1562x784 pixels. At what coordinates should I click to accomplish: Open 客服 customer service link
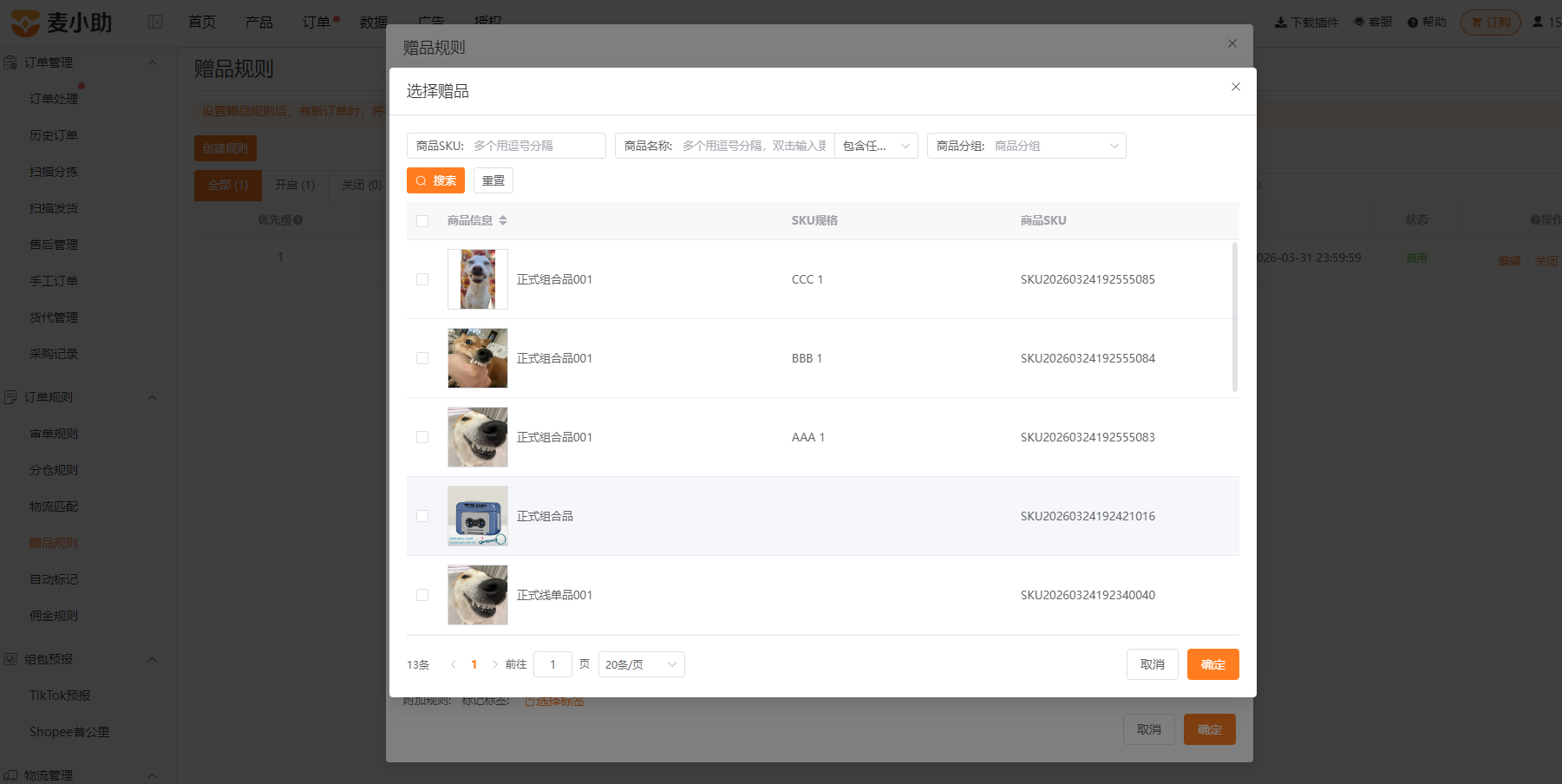1373,22
